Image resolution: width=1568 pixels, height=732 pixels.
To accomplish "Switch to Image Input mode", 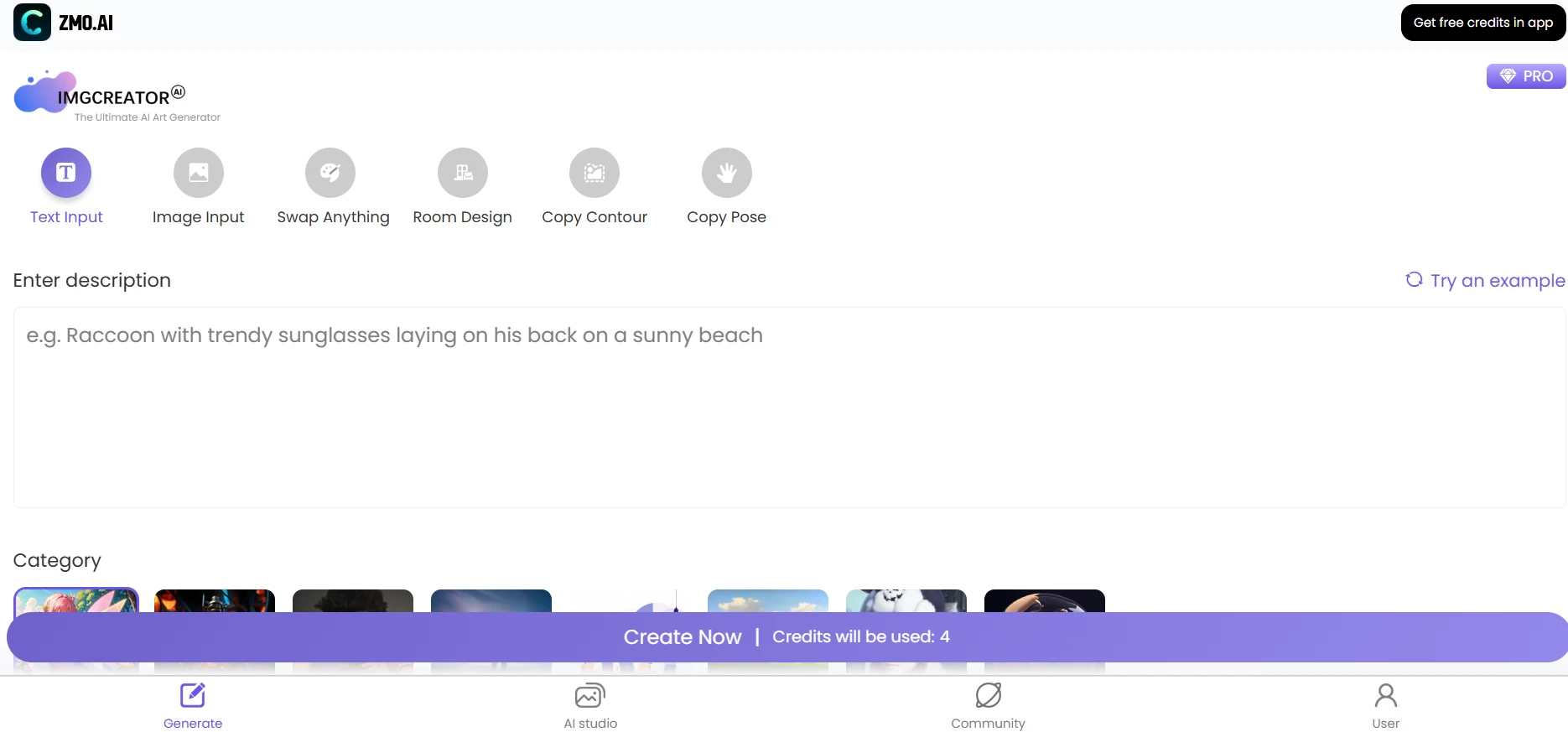I will click(x=199, y=173).
